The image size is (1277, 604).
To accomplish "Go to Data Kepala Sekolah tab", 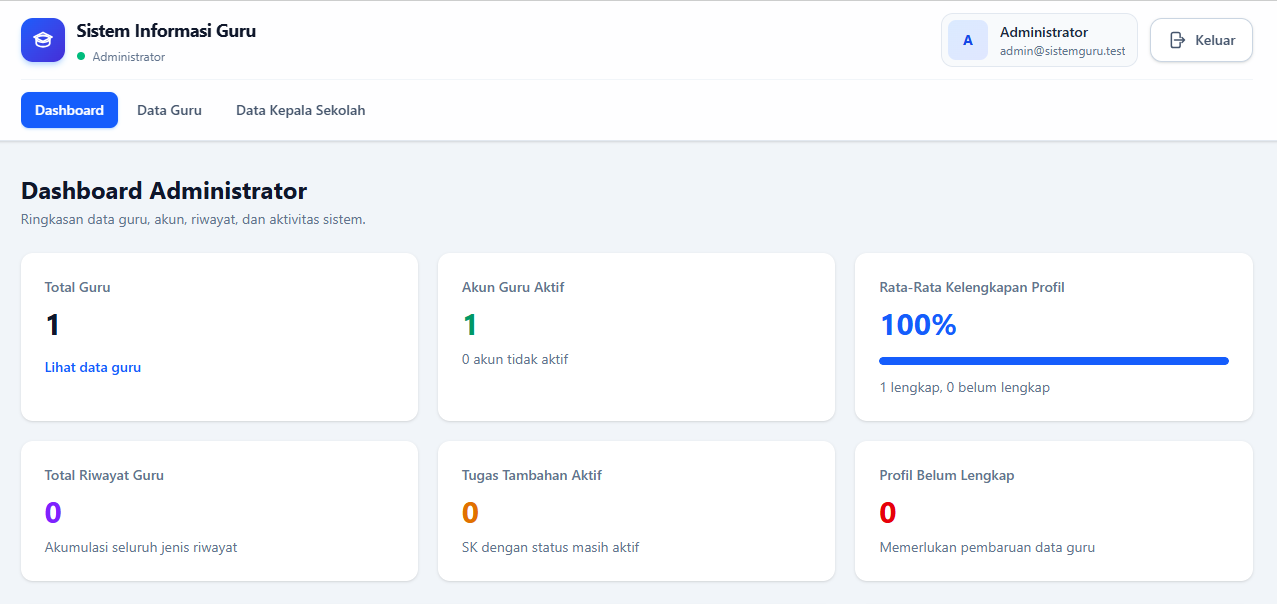I will (301, 110).
